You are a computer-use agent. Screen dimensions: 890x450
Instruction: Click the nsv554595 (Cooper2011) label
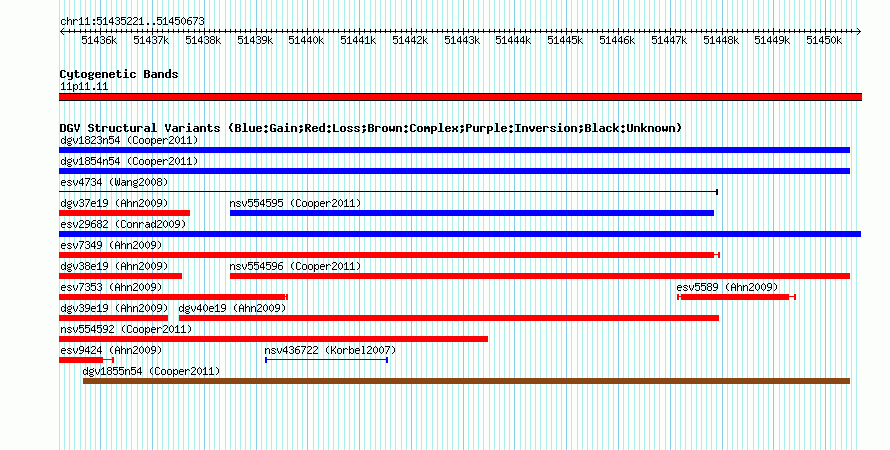(295, 203)
